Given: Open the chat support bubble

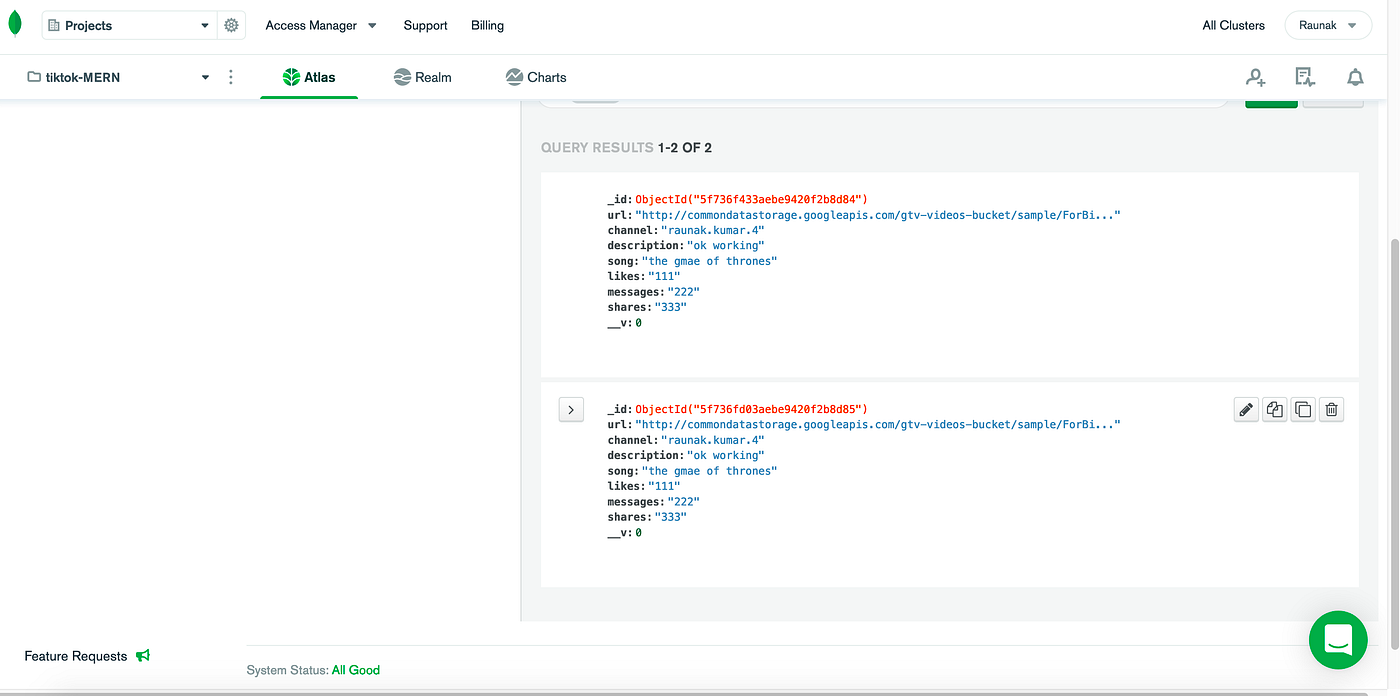Looking at the screenshot, I should coord(1338,640).
